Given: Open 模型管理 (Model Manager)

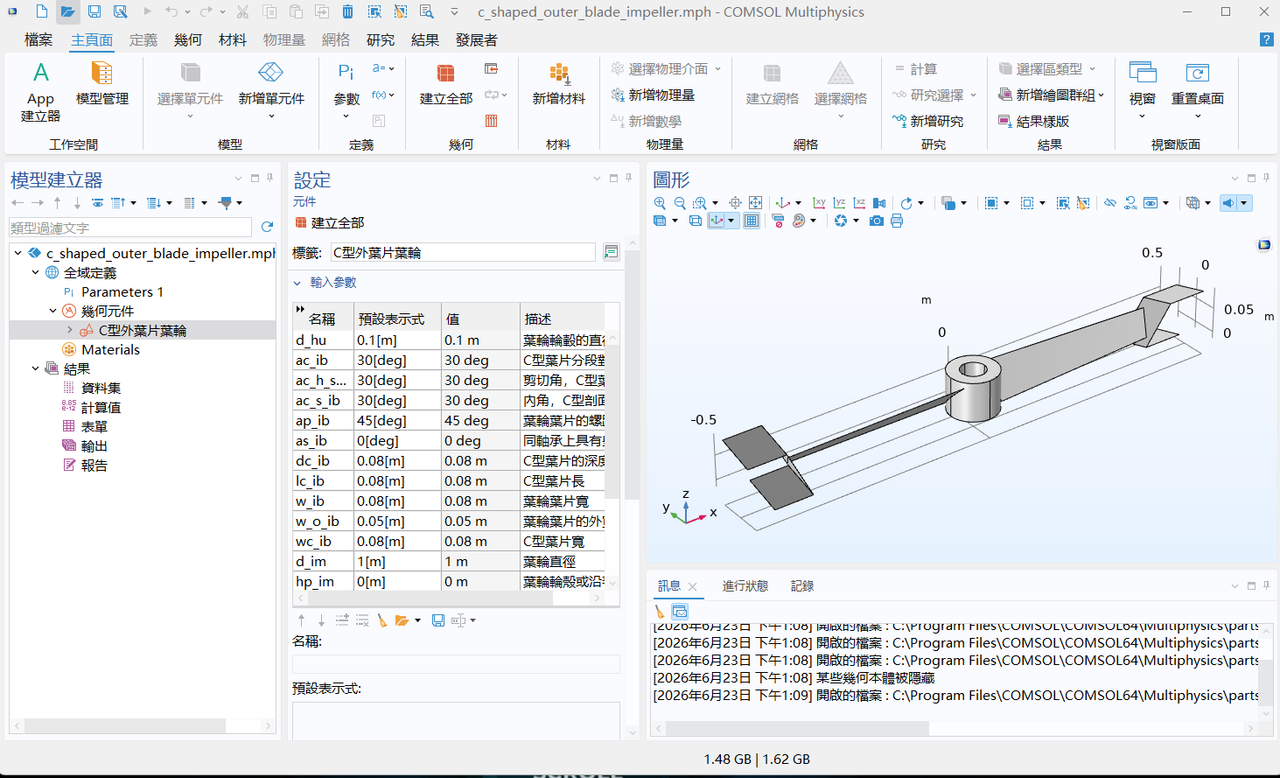Looking at the screenshot, I should tap(102, 84).
